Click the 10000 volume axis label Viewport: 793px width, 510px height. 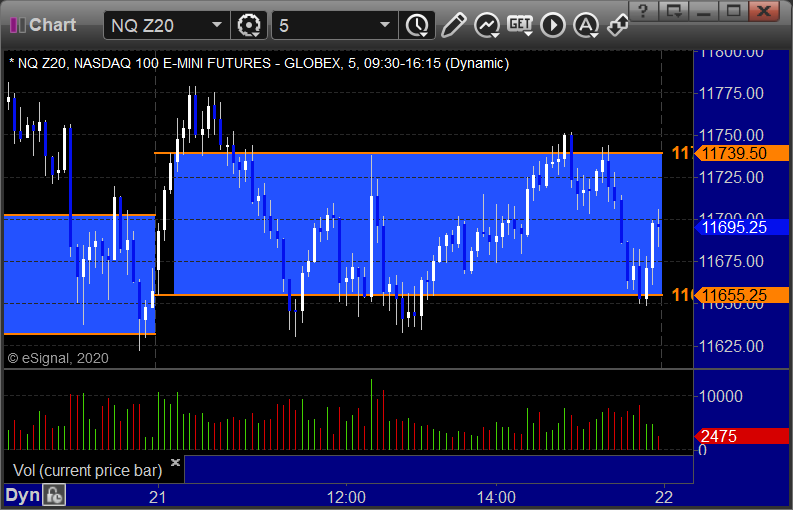point(721,396)
